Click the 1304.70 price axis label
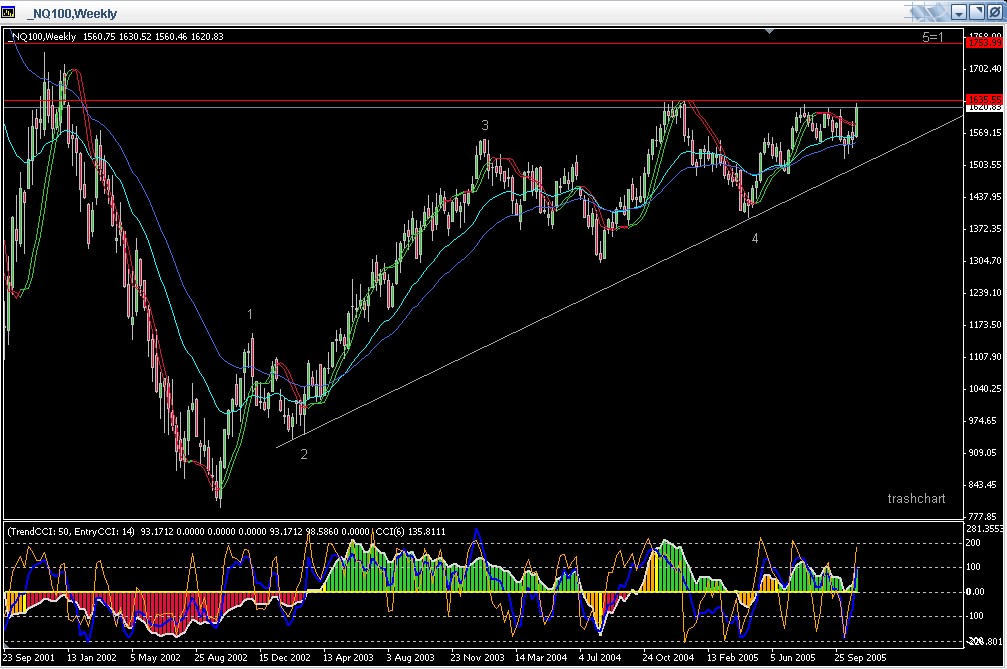The image size is (1007, 669). point(985,261)
